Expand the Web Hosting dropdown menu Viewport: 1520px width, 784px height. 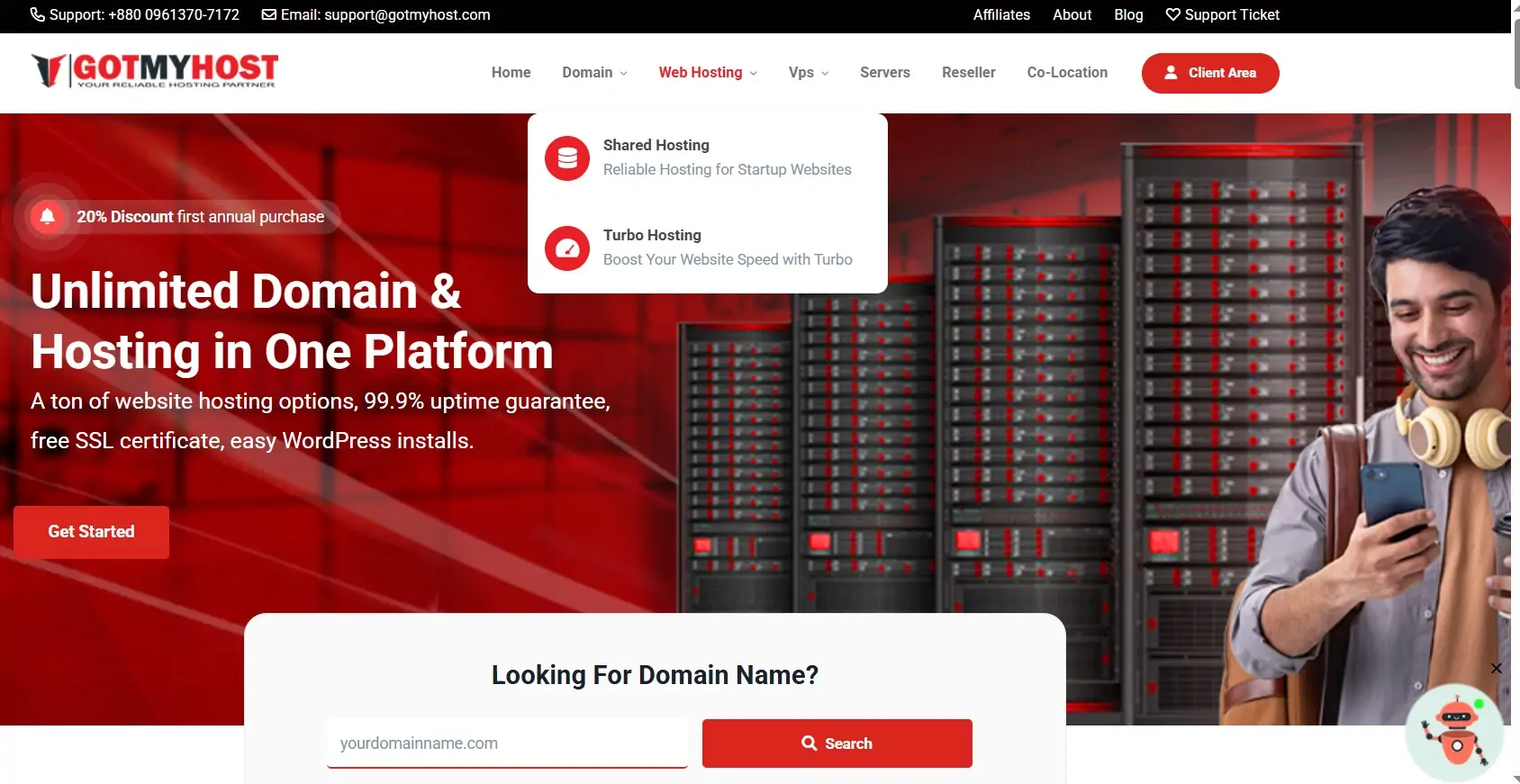[708, 73]
